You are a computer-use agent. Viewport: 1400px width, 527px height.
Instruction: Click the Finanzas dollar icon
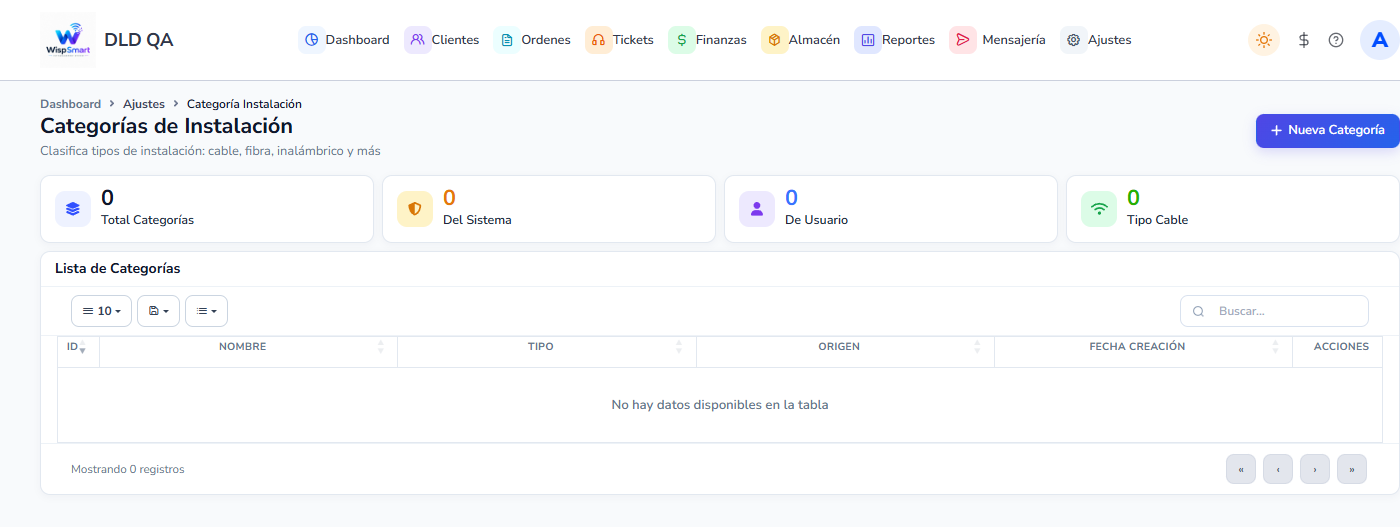pyautogui.click(x=682, y=40)
